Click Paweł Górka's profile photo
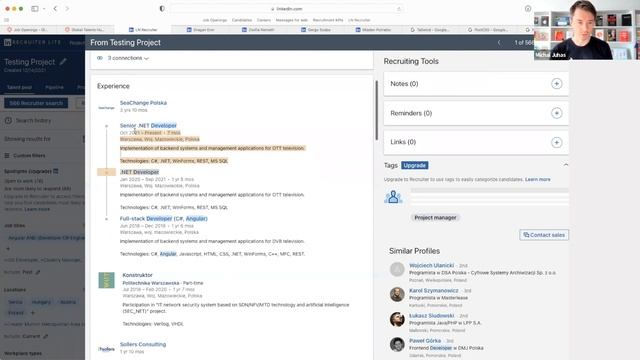The width and height of the screenshot is (640, 360). [x=397, y=344]
